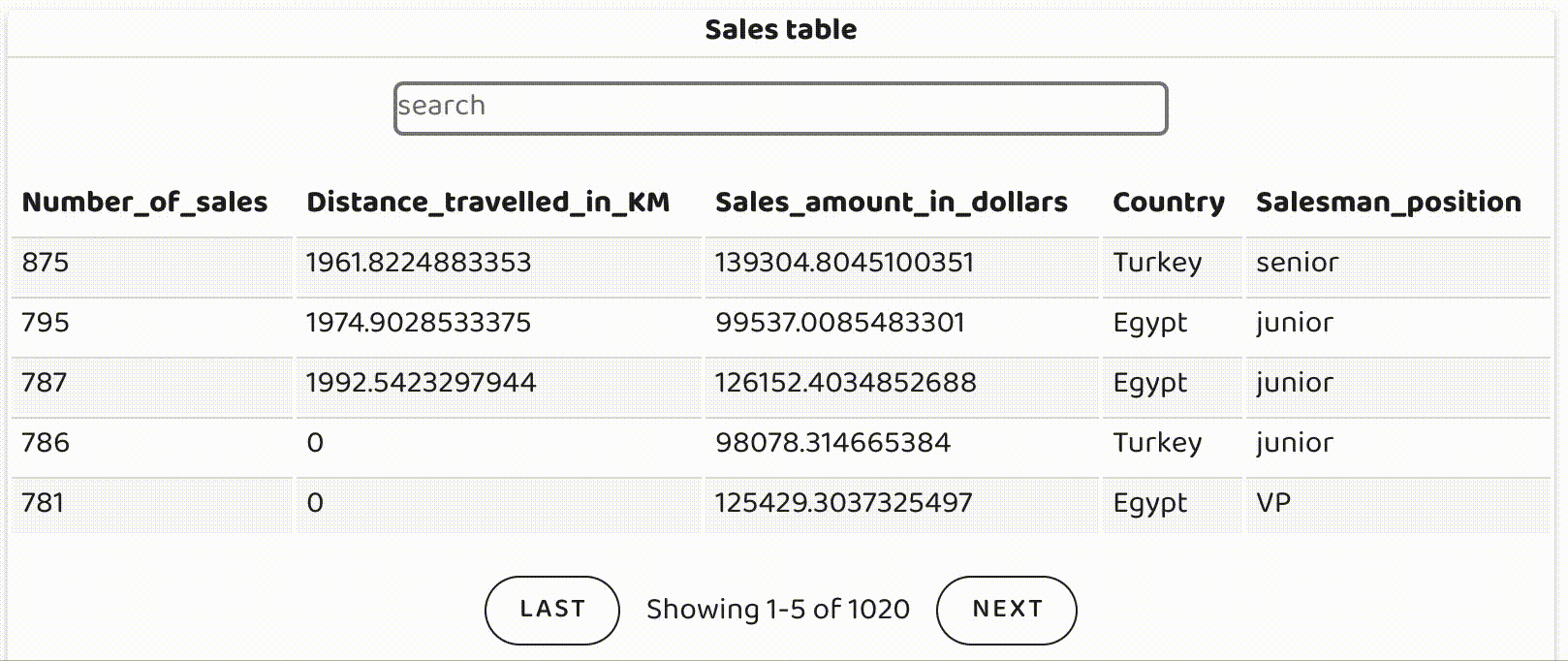Click the VP position cell
1568x661 pixels.
[1273, 503]
